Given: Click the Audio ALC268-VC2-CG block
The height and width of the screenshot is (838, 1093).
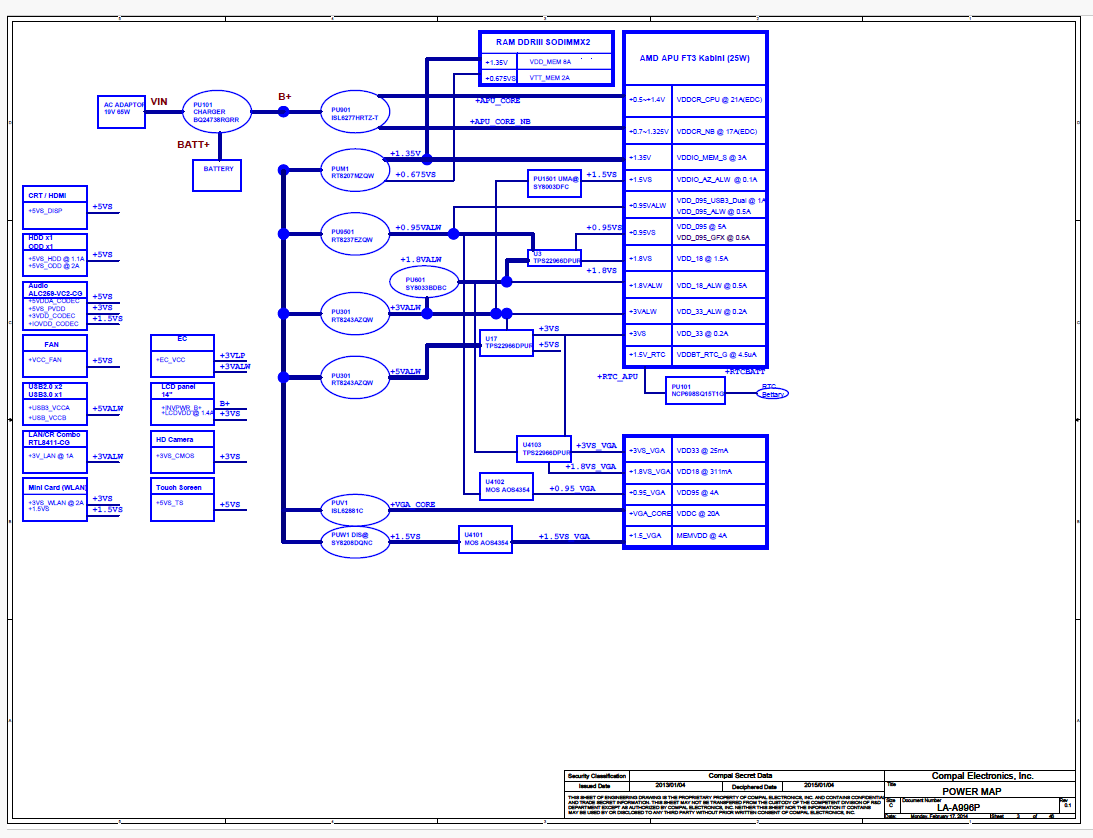Looking at the screenshot, I should pyautogui.click(x=54, y=306).
